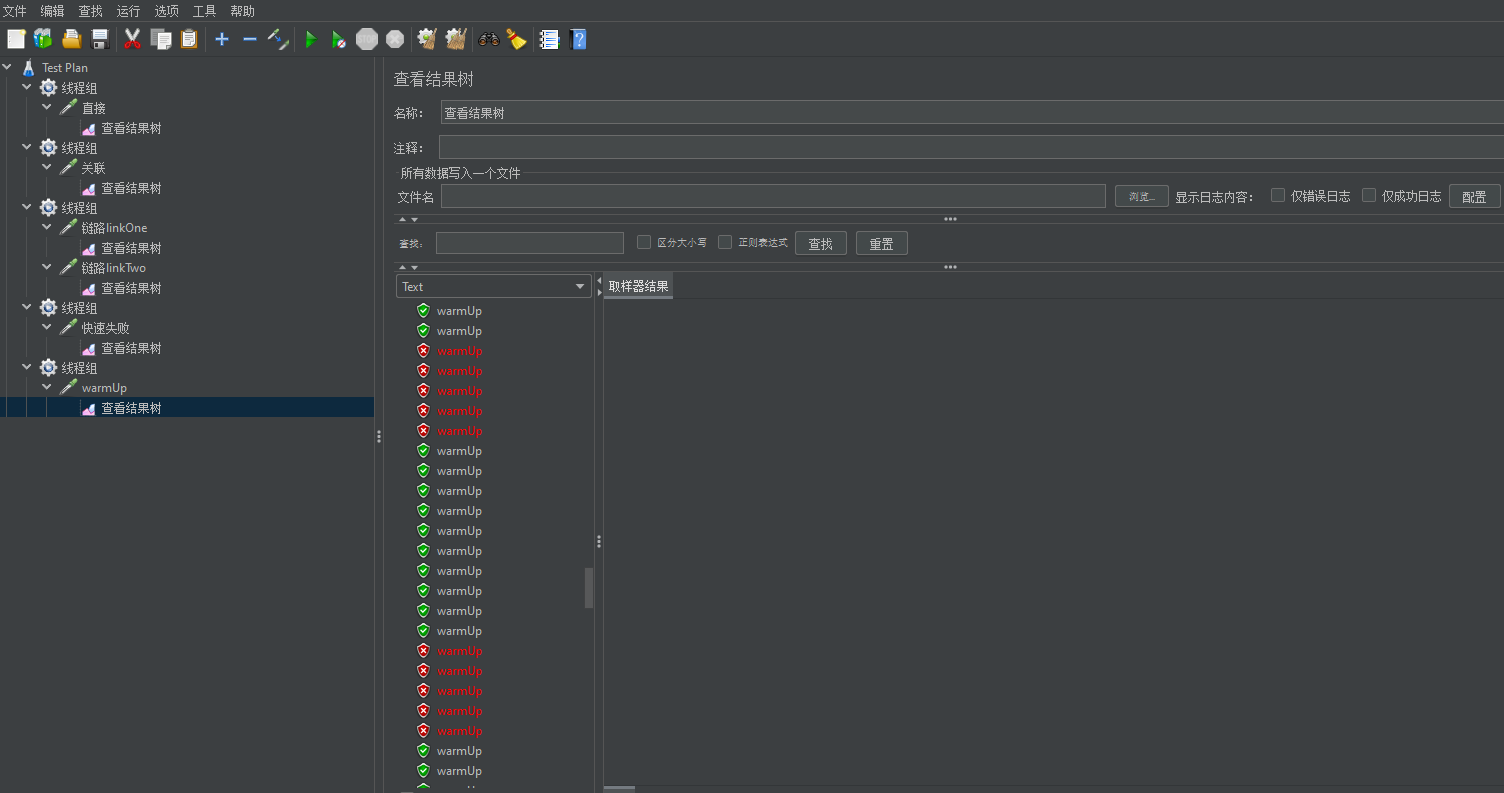Switch to the 取样器结果 tab
The height and width of the screenshot is (793, 1504).
click(x=638, y=287)
